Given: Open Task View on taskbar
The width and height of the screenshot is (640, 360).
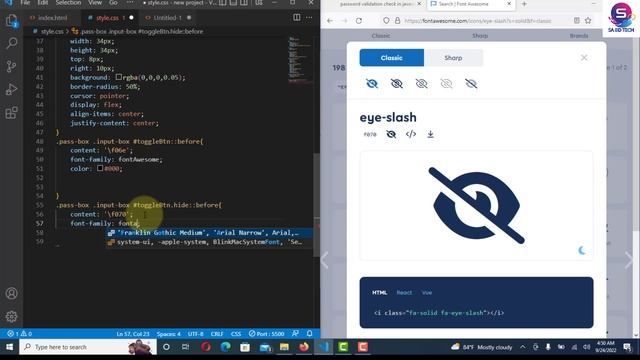Looking at the screenshot, I should point(185,347).
